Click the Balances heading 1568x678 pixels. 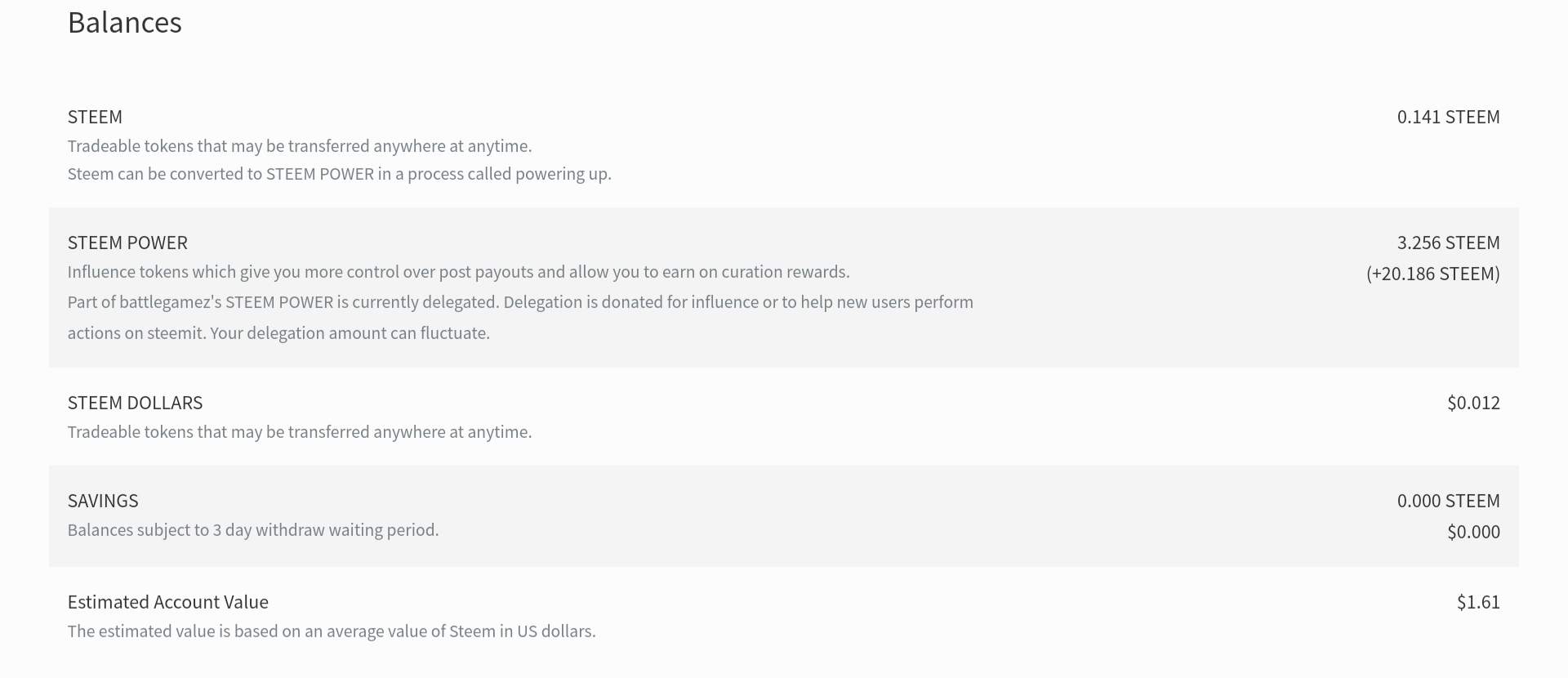tap(124, 23)
